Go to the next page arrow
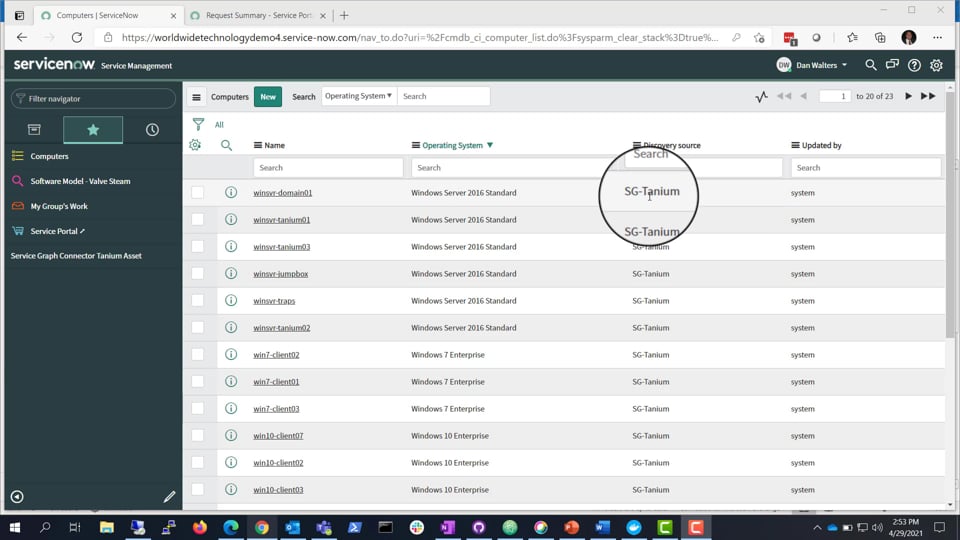Viewport: 960px width, 540px height. pos(909,96)
